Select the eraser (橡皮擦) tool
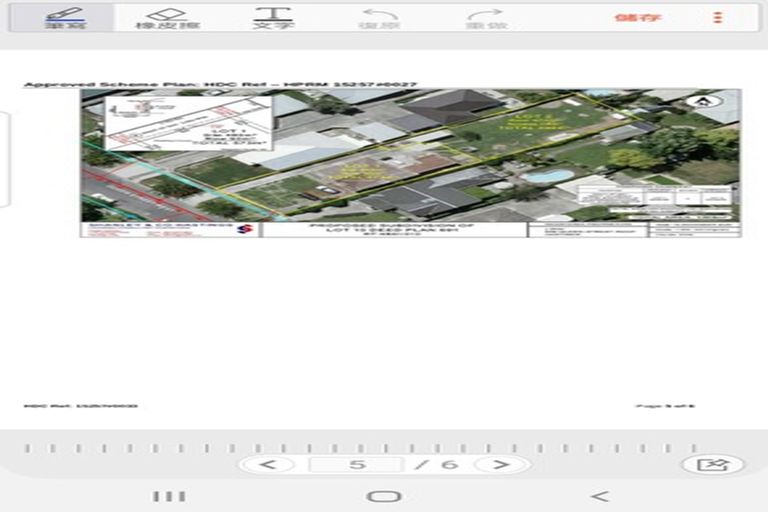Viewport: 768px width, 512px height. pyautogui.click(x=166, y=18)
